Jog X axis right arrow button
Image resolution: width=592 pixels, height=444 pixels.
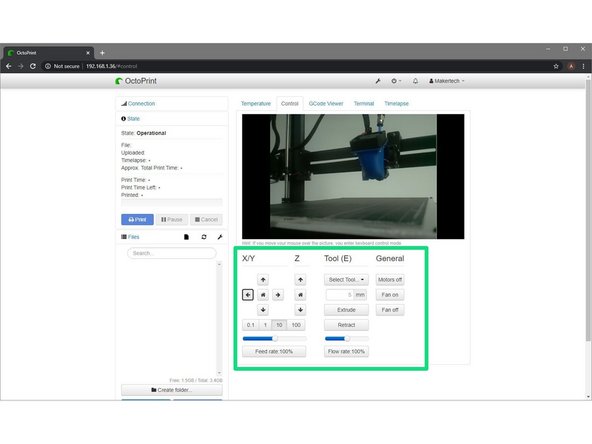click(x=278, y=294)
